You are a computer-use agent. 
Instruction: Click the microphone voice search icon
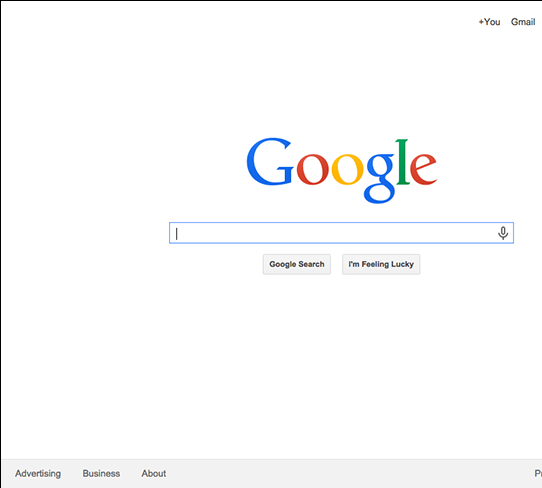[x=503, y=233]
